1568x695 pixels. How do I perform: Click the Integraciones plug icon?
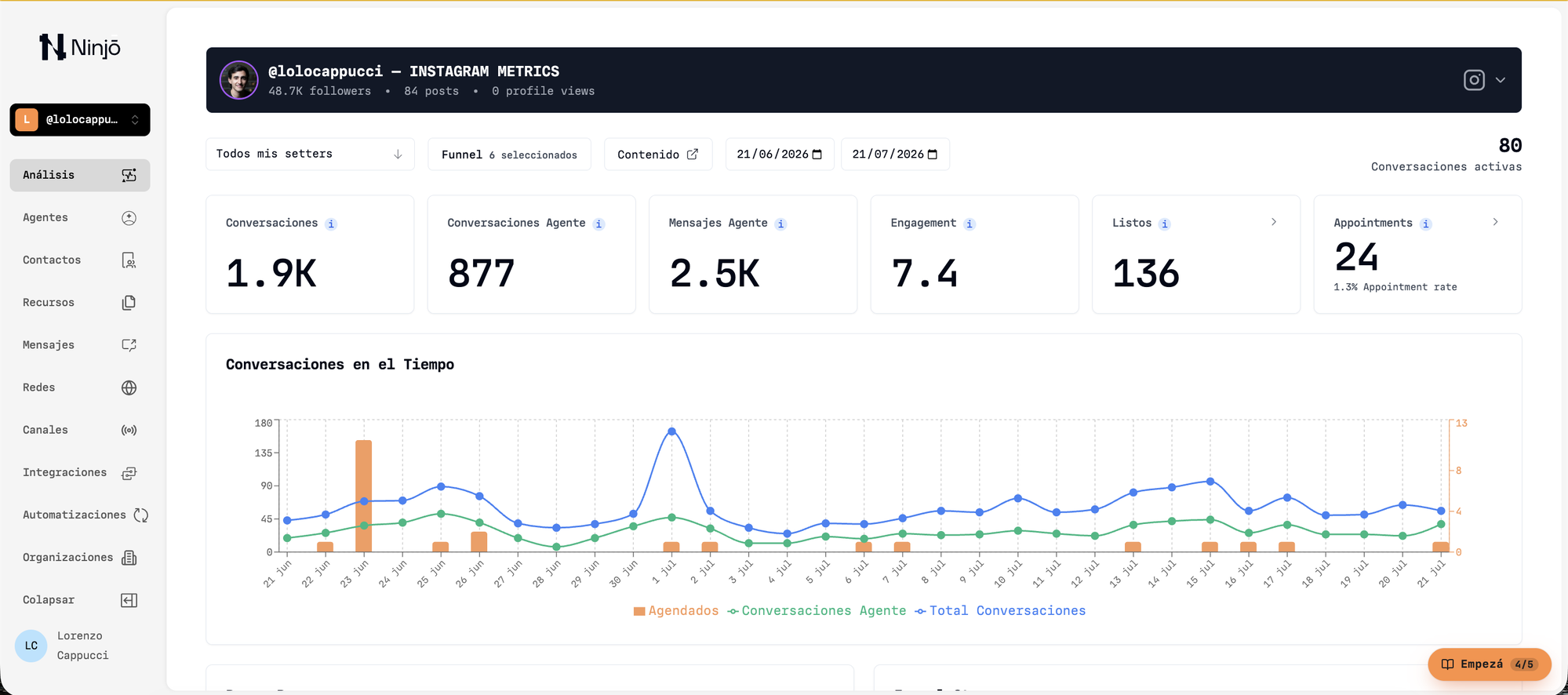coord(129,472)
